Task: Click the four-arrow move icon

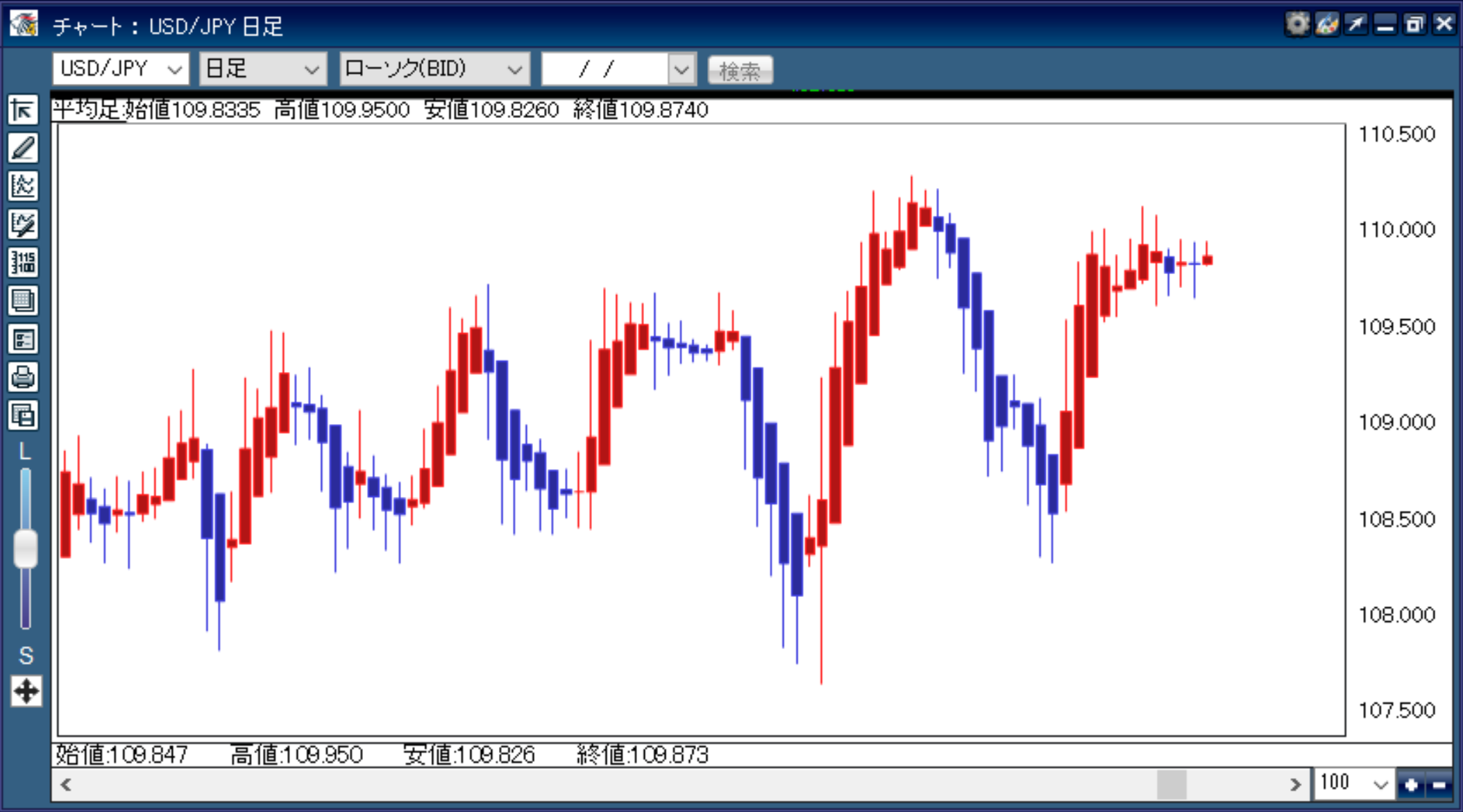Action: pyautogui.click(x=26, y=691)
